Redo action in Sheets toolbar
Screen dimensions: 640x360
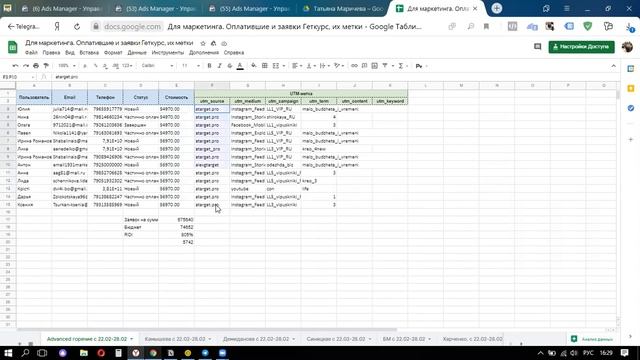click(x=26, y=66)
